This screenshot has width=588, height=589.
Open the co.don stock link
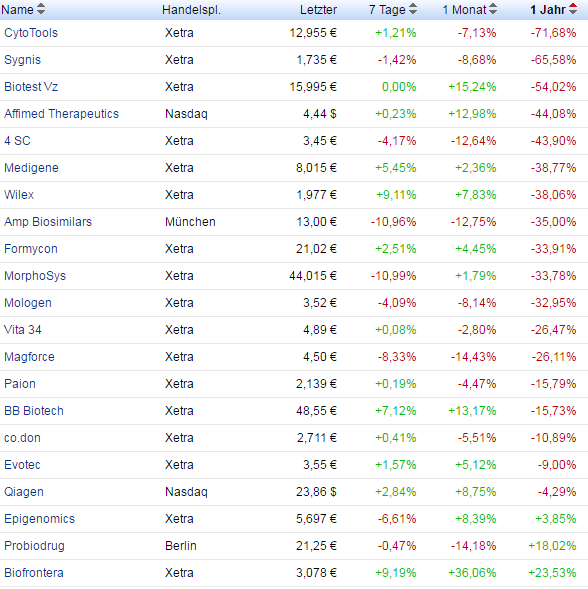22,438
